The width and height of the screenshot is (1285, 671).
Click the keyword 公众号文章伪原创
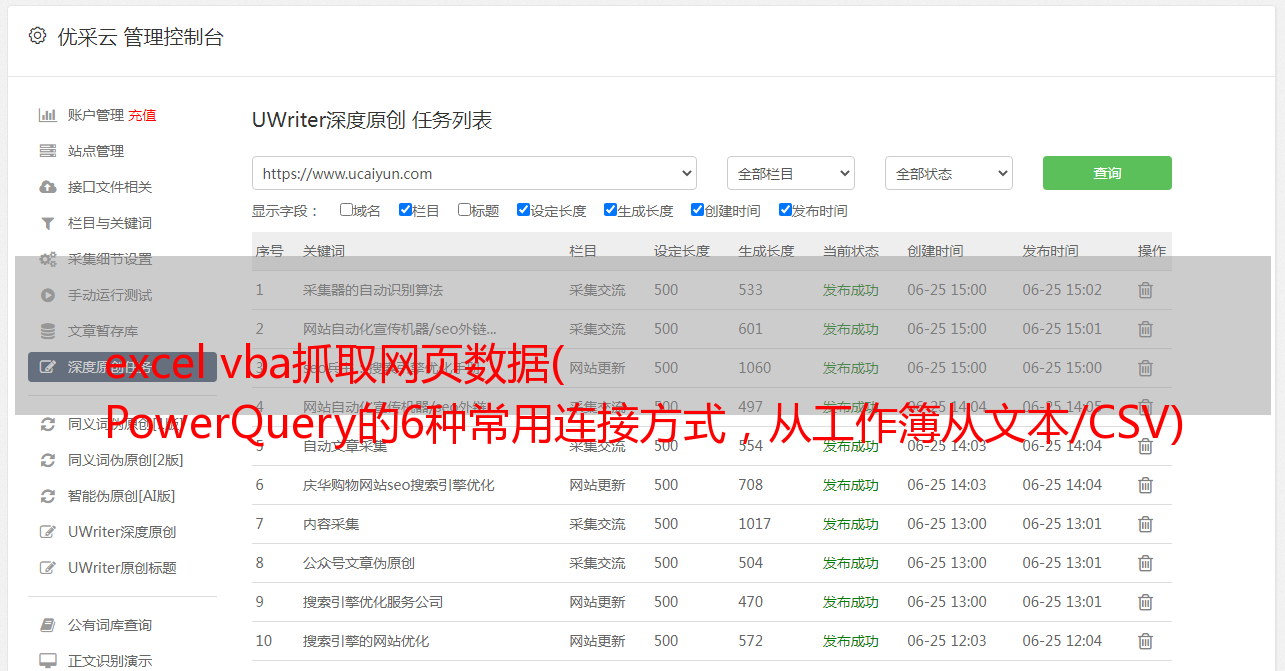tap(359, 563)
